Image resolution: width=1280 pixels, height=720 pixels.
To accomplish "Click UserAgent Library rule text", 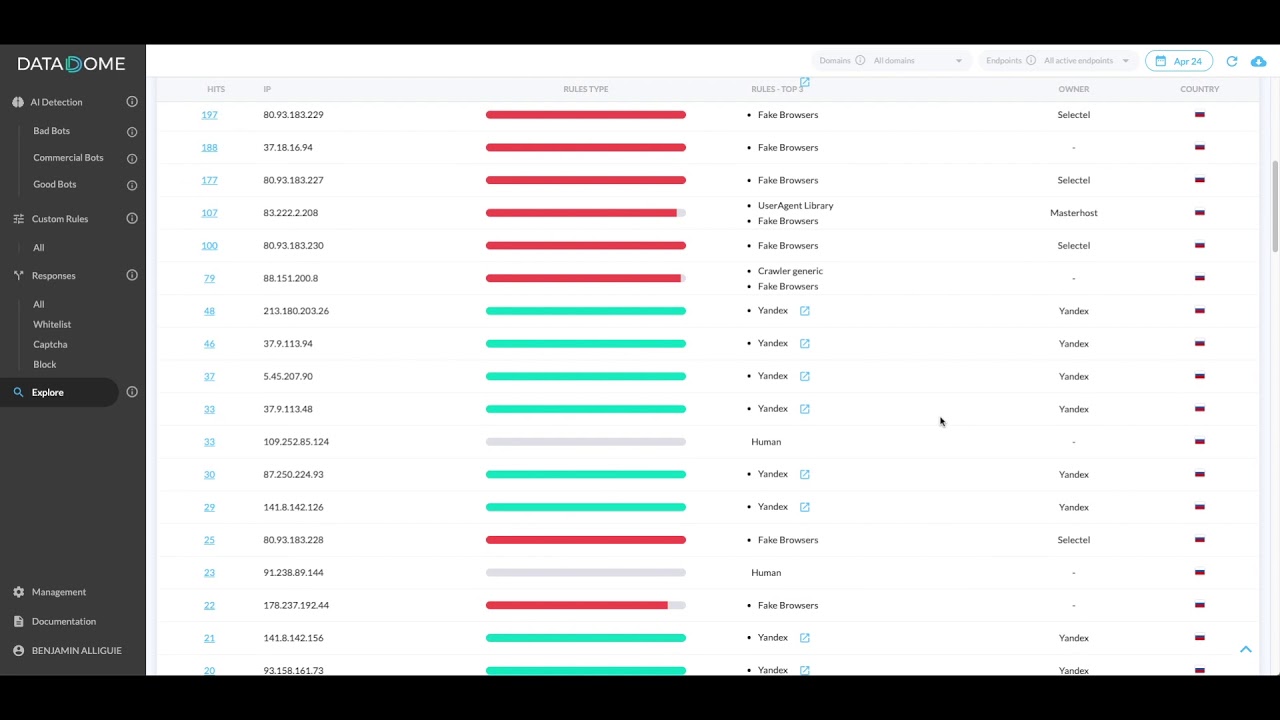I will tap(796, 206).
